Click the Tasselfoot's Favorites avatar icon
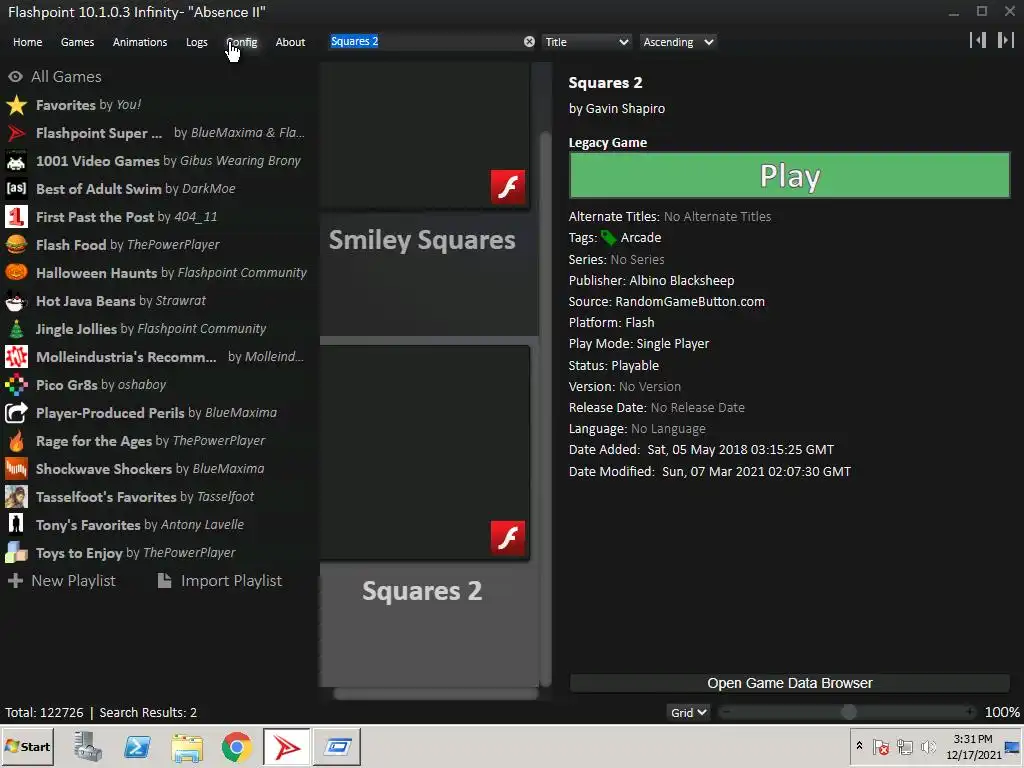 (16, 497)
